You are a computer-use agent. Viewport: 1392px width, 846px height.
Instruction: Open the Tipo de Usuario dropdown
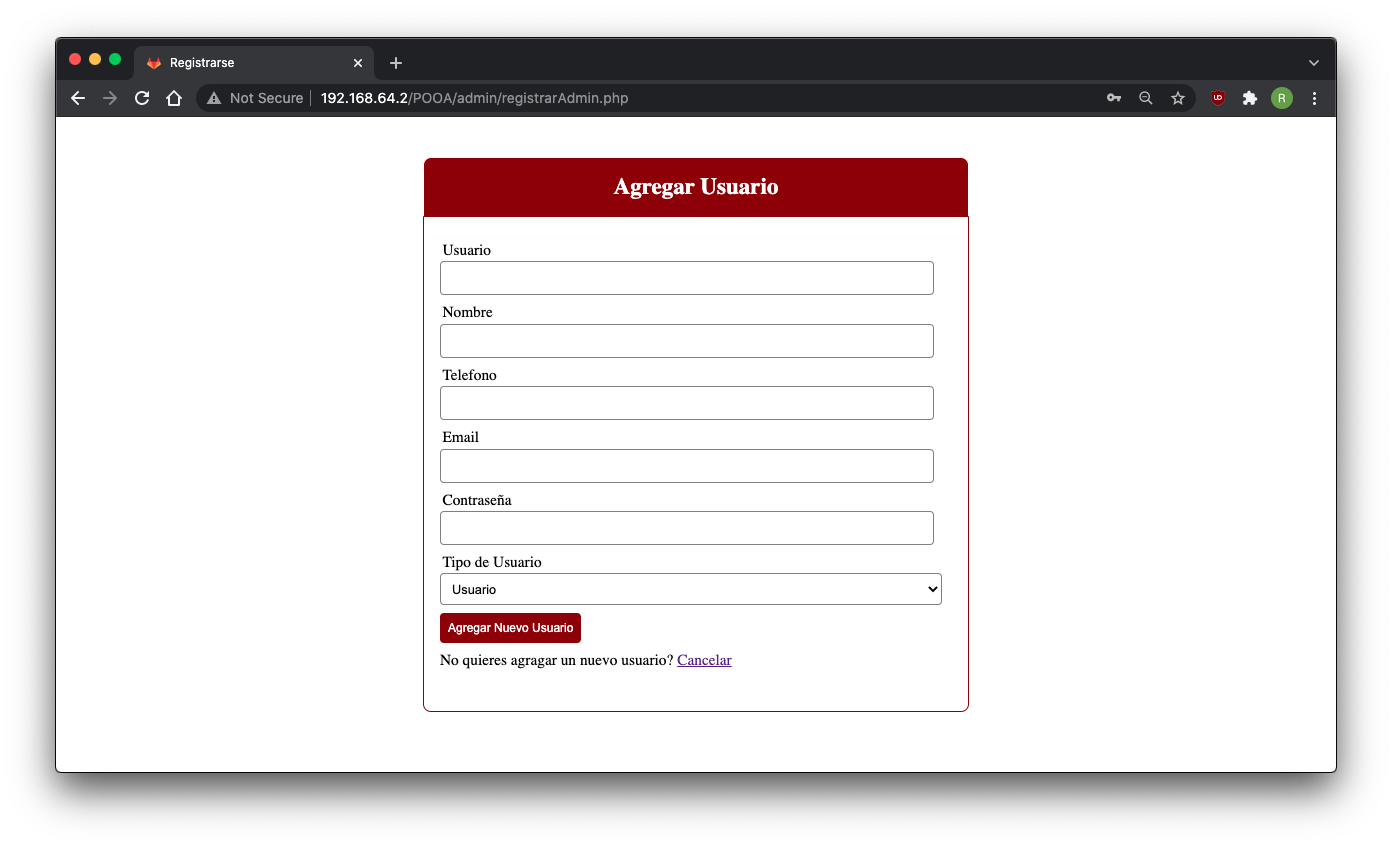coord(690,588)
